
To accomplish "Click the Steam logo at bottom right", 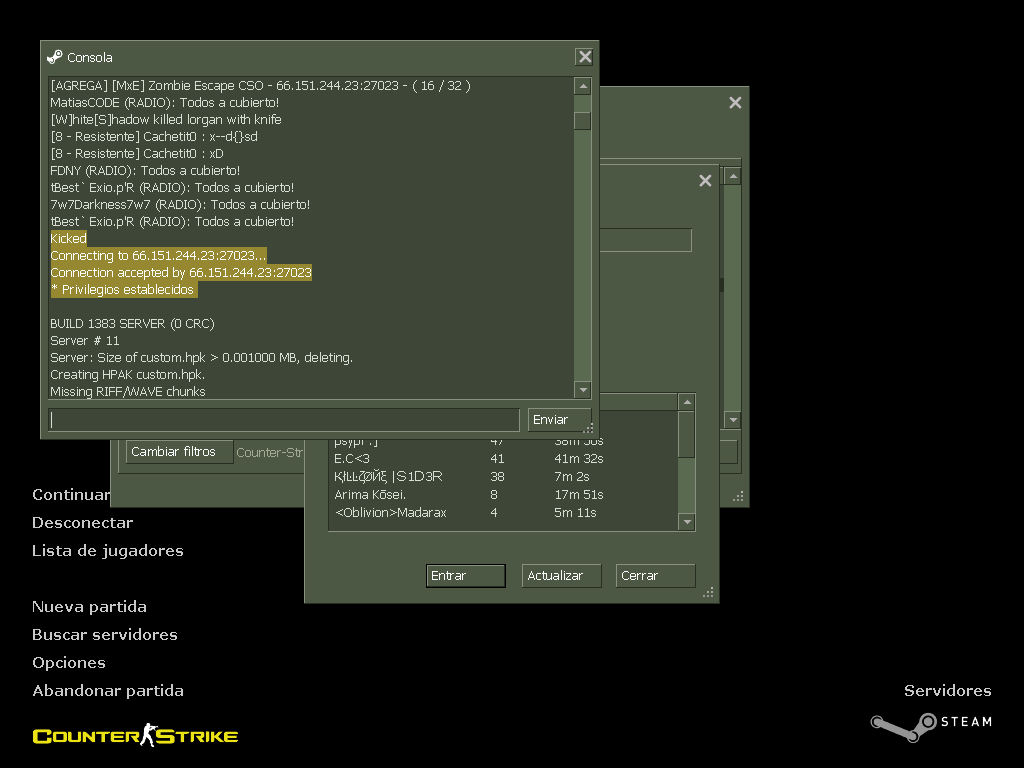I will (931, 726).
